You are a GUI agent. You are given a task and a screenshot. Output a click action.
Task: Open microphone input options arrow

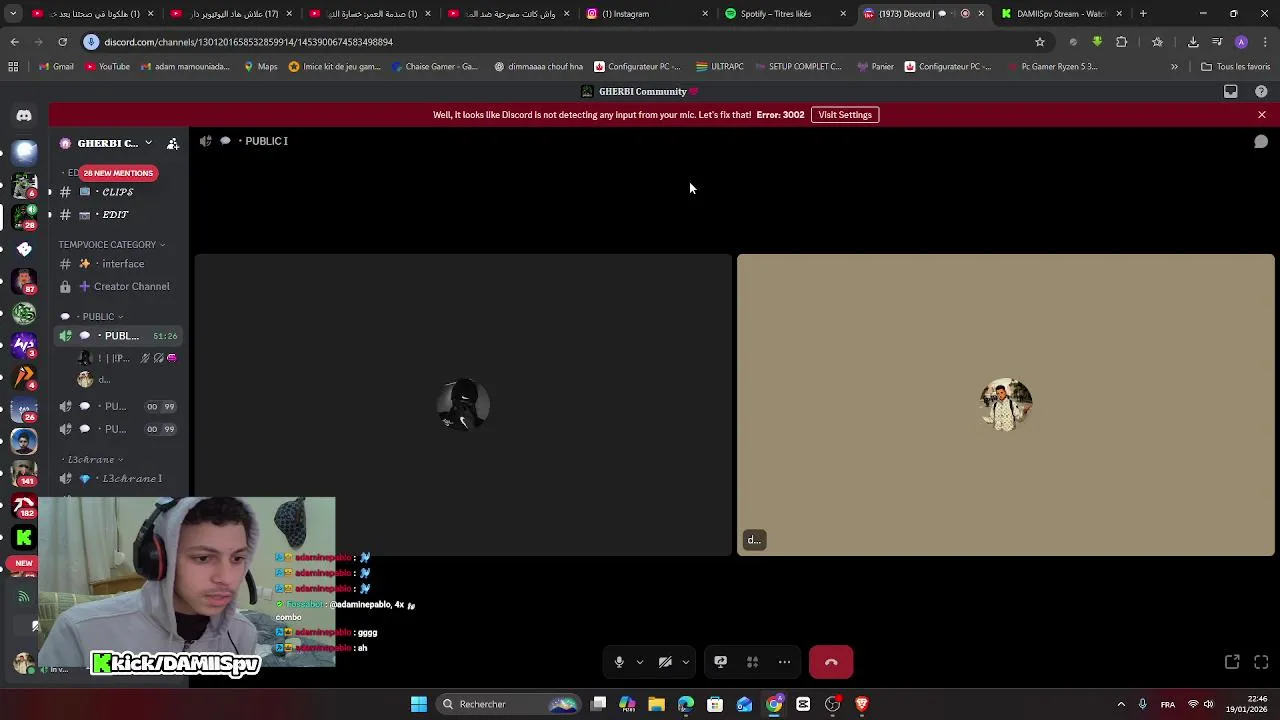[x=640, y=662]
